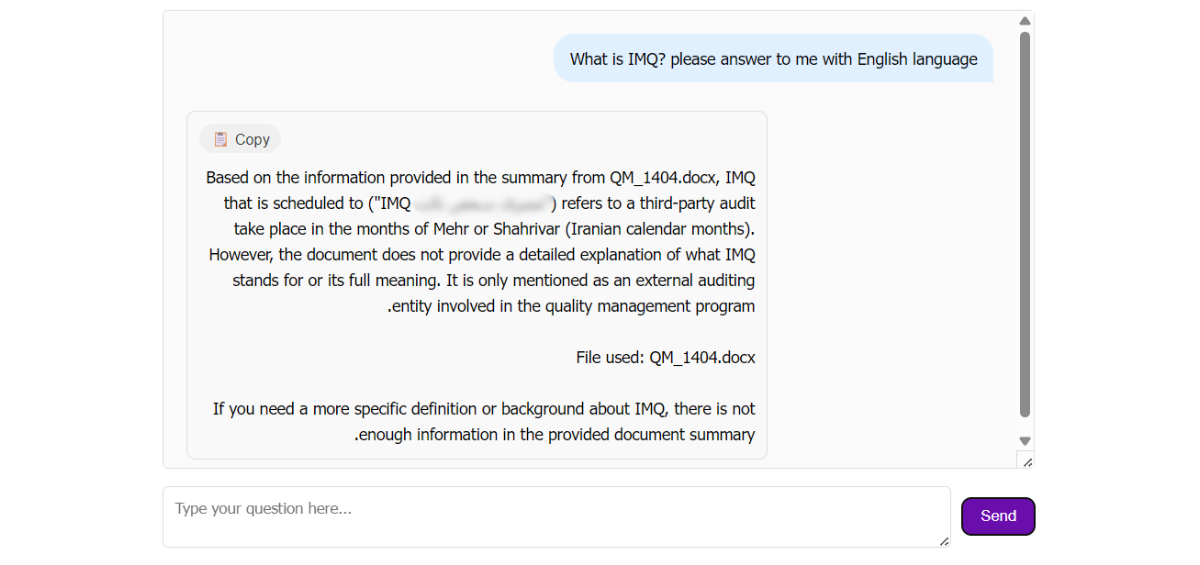The image size is (1200, 565).
Task: Click the chat scrollbar down arrow
Action: (x=1024, y=441)
